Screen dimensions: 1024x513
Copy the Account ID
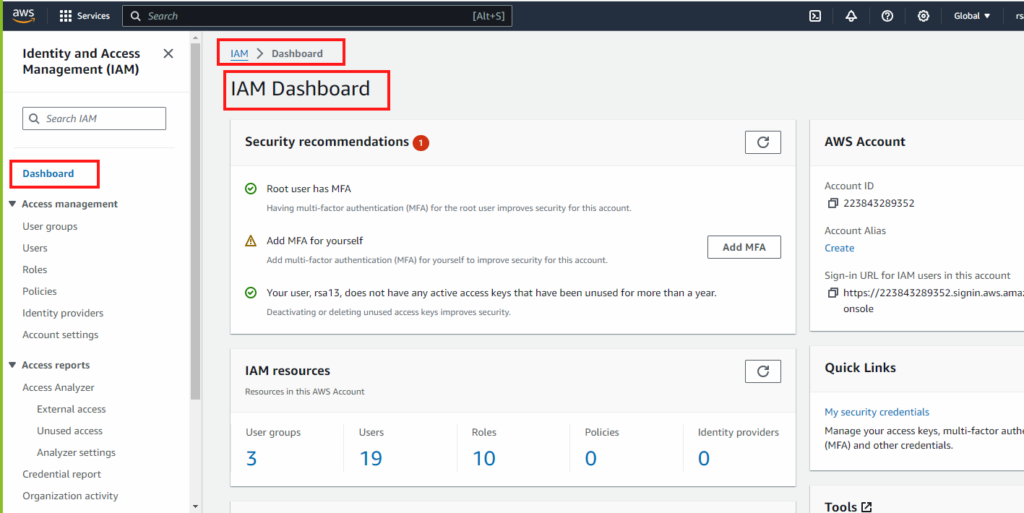pos(833,203)
